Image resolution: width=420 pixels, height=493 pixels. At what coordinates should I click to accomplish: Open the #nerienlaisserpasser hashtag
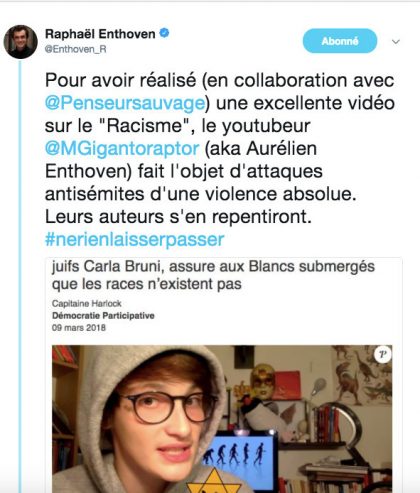tap(135, 239)
